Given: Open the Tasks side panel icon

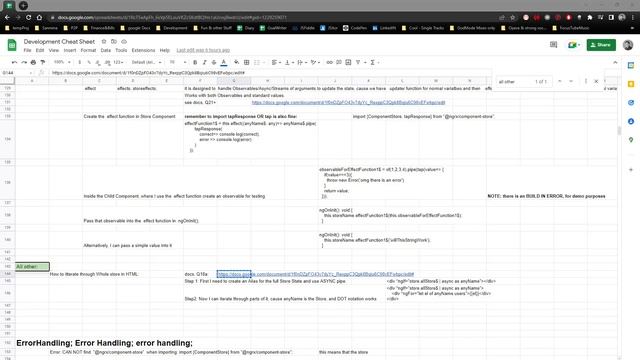Looking at the screenshot, I should [631, 102].
